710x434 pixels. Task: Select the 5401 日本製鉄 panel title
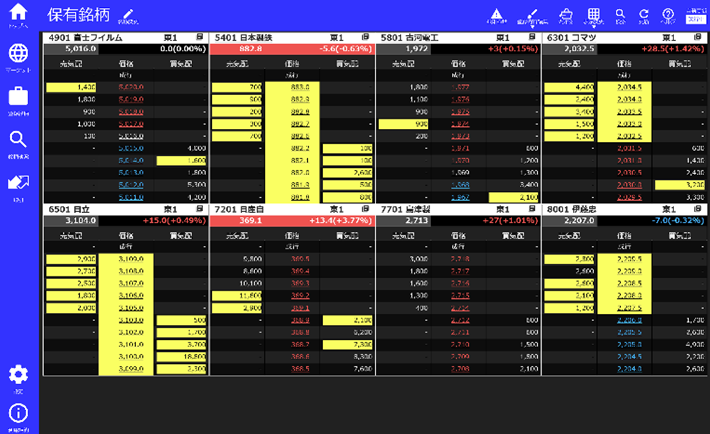[244, 38]
